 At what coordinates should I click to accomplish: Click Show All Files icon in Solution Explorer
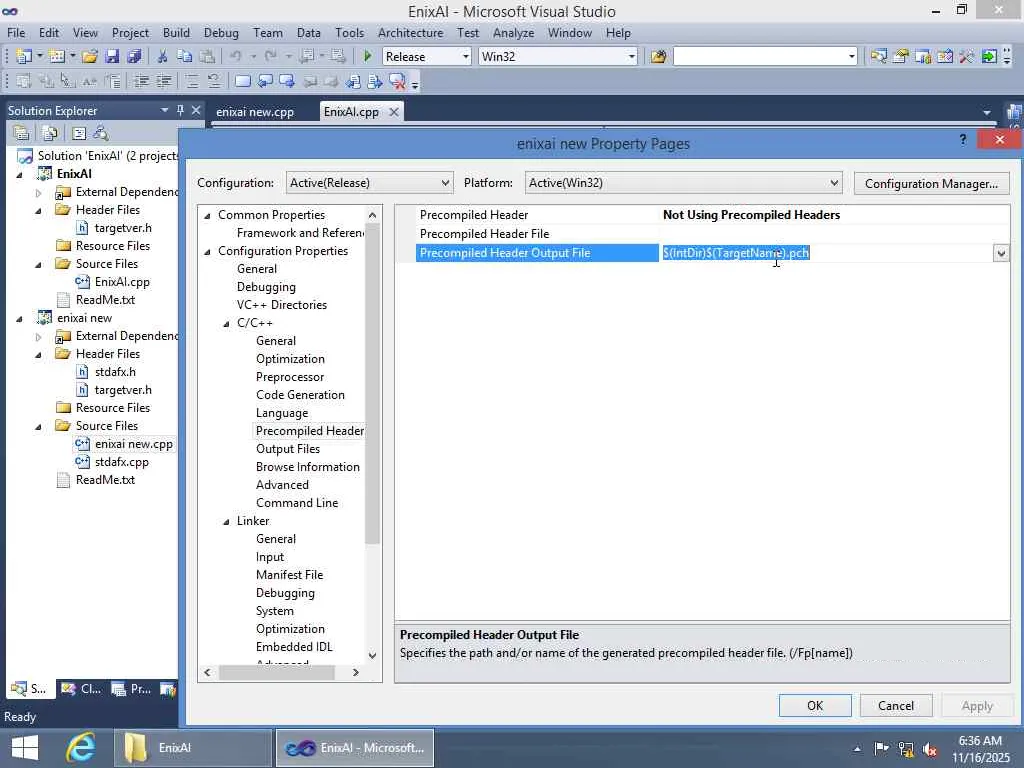(50, 133)
